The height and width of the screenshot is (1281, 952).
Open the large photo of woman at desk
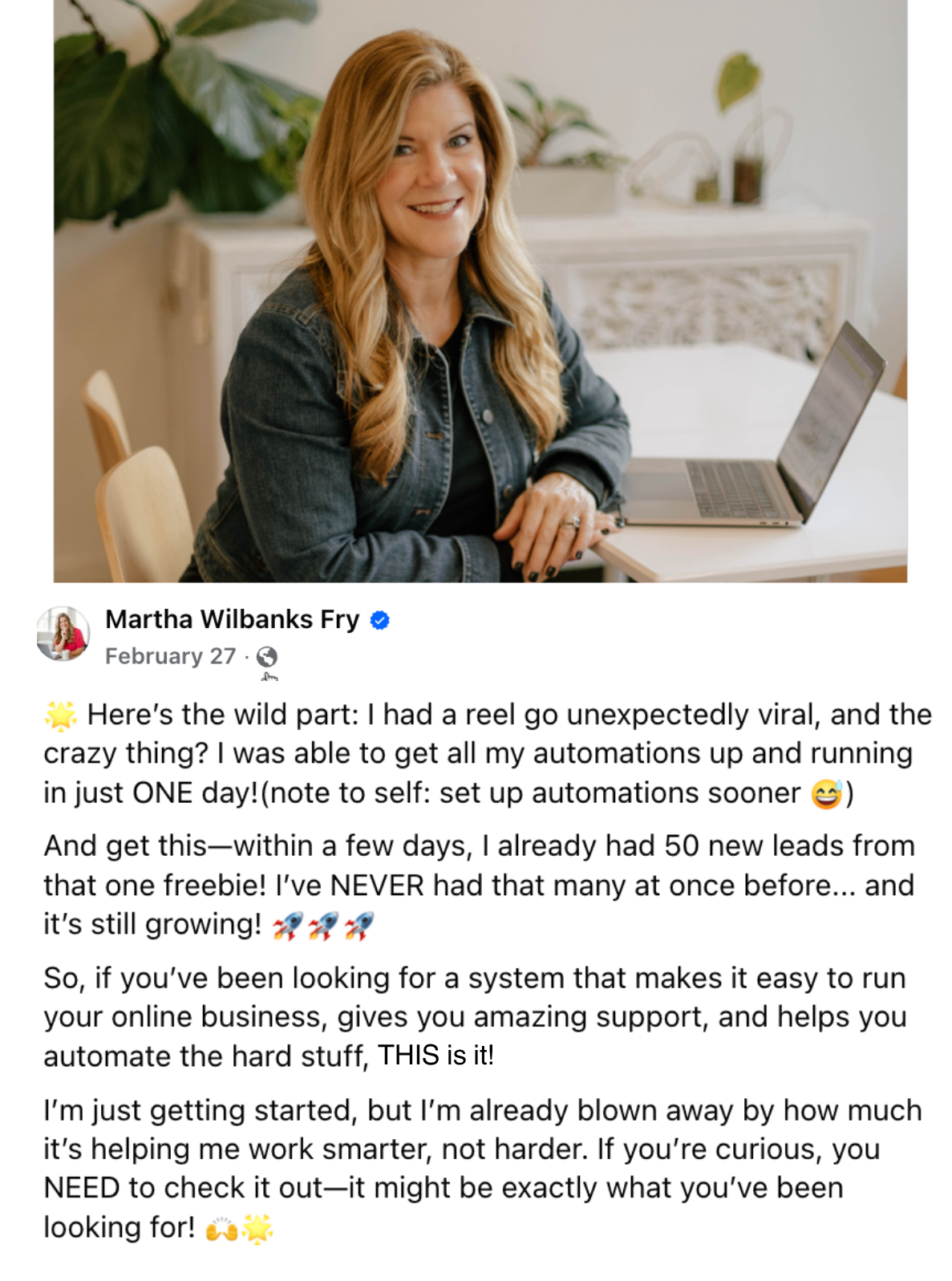(480, 290)
